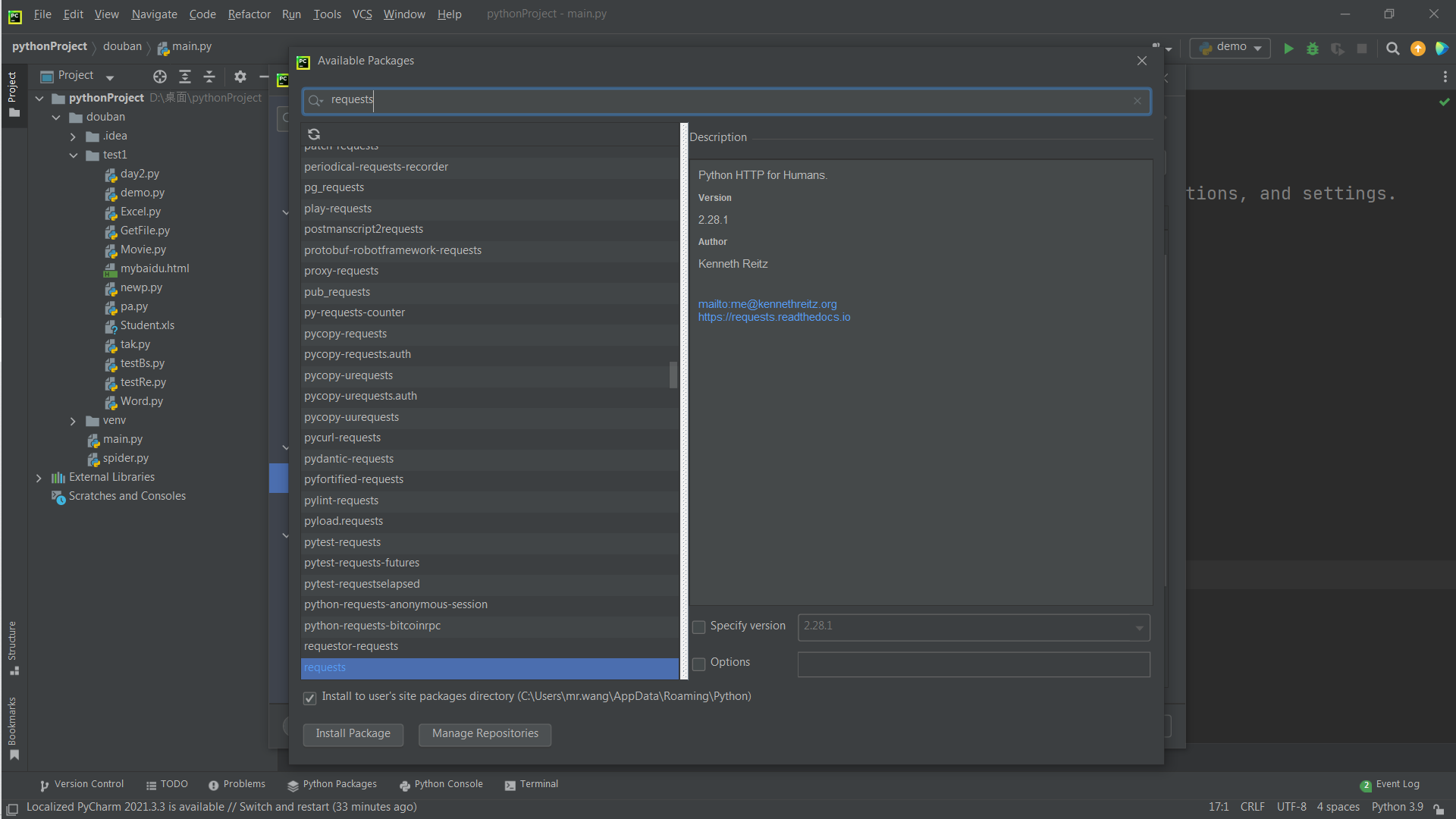The width and height of the screenshot is (1456, 819).
Task: Click the Debug bug icon
Action: point(1313,49)
